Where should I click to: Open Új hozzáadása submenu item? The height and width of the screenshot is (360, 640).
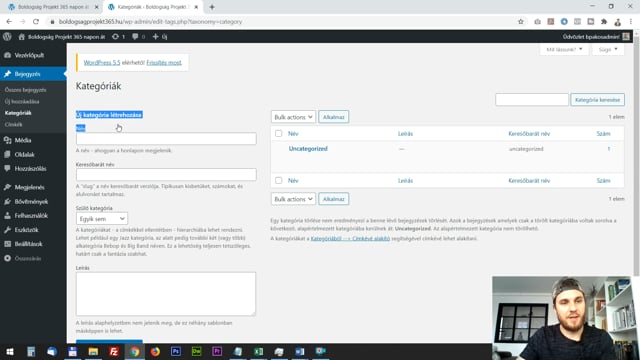click(22, 101)
